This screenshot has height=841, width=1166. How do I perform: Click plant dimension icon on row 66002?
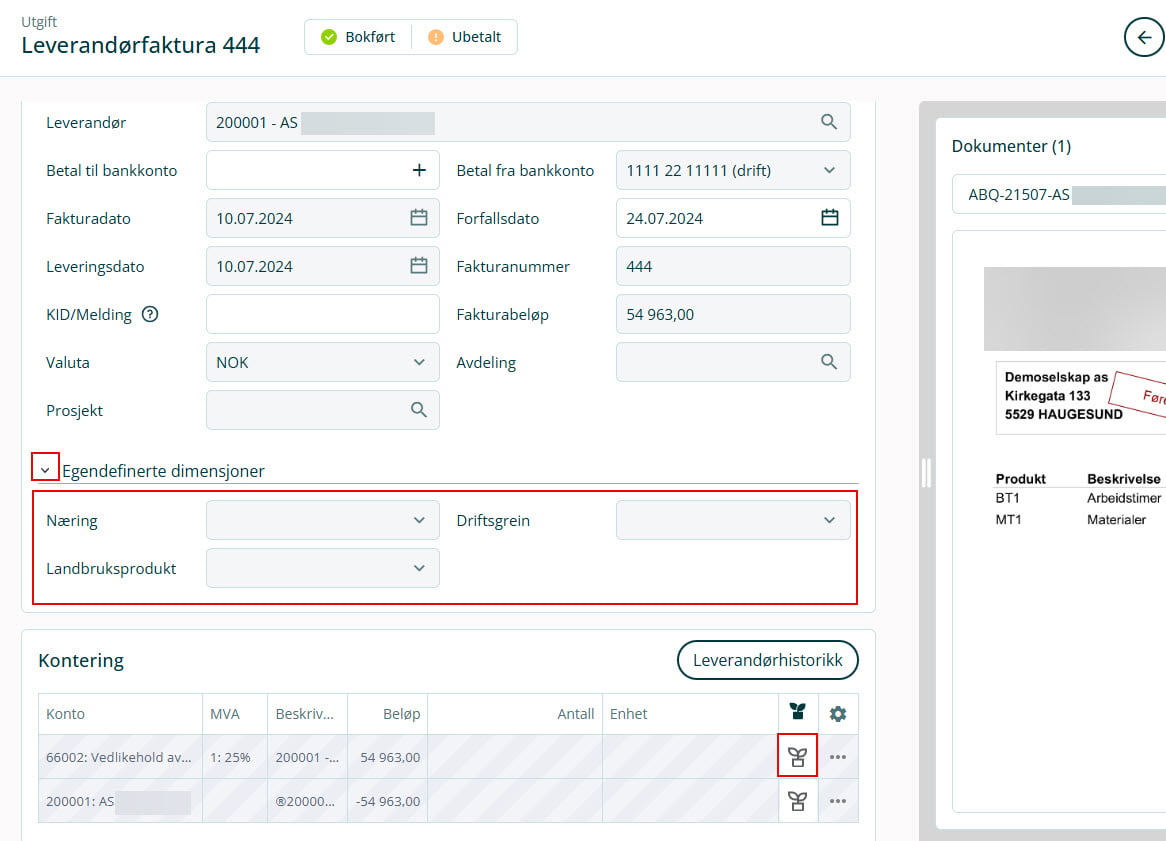click(797, 757)
